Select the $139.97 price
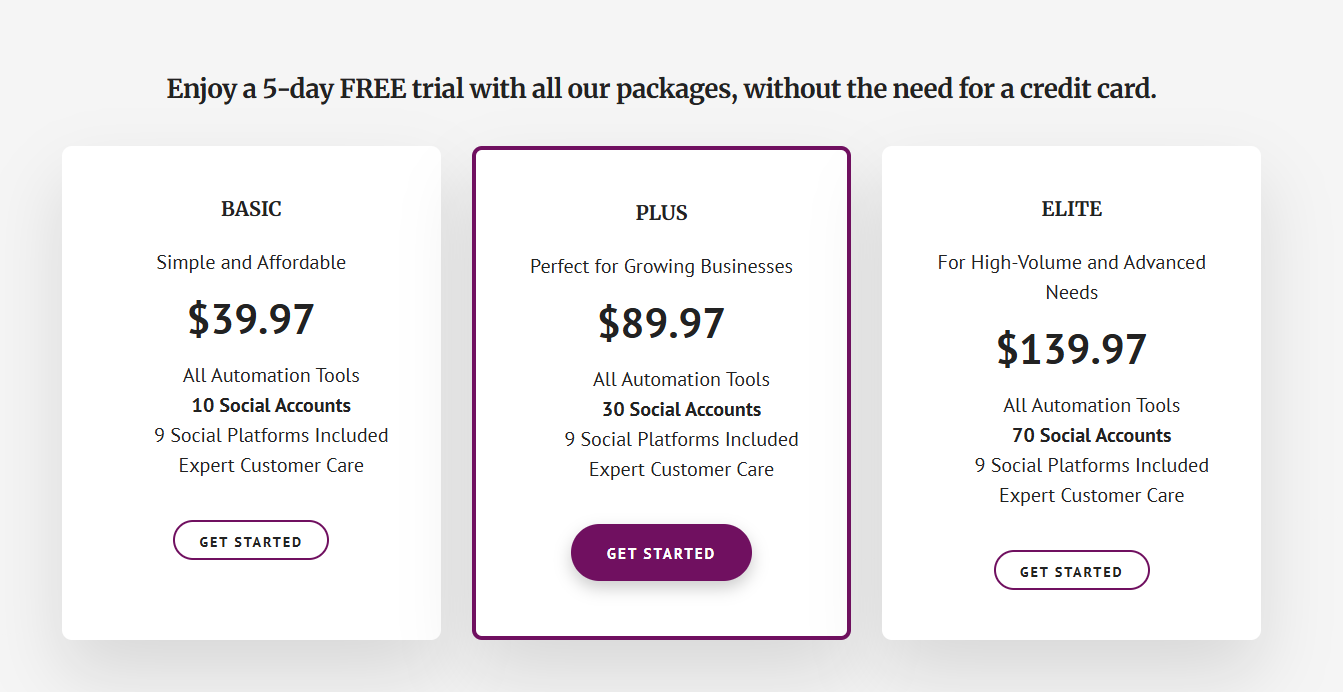Viewport: 1343px width, 692px height. 1071,350
